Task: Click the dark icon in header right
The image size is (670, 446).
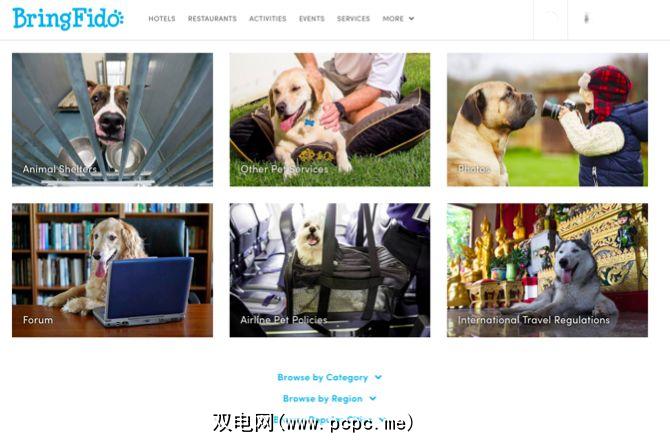Action: pos(586,18)
